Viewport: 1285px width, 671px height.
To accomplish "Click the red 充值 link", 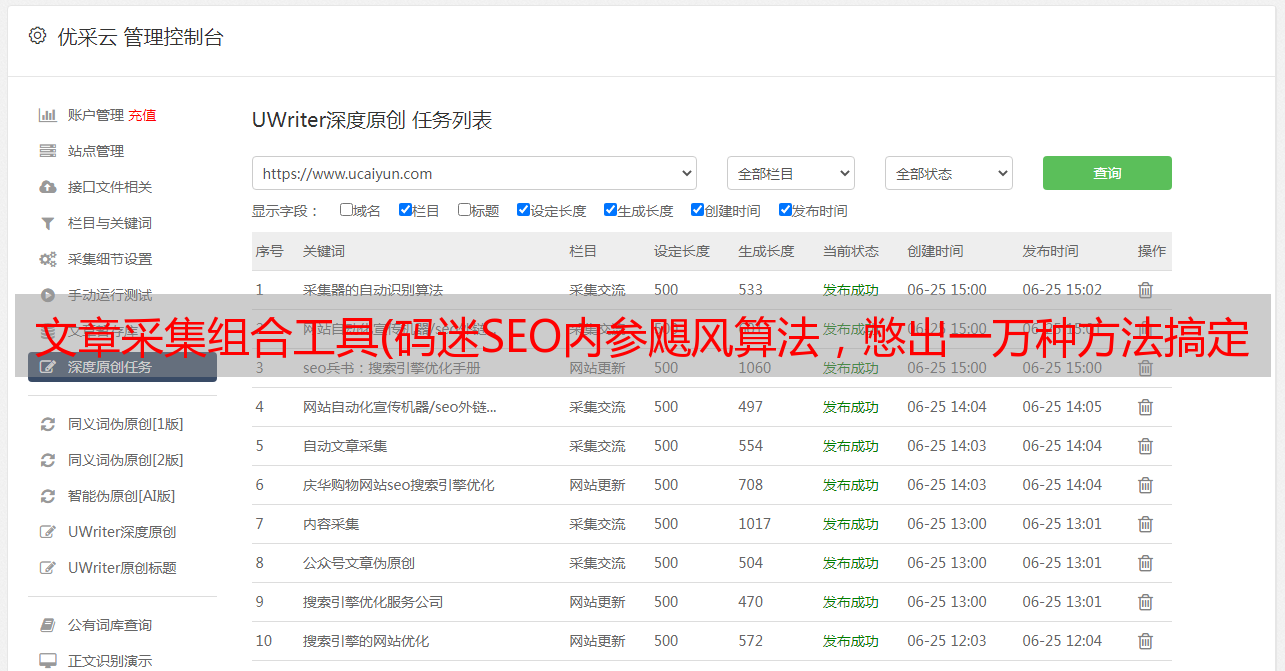I will click(142, 115).
